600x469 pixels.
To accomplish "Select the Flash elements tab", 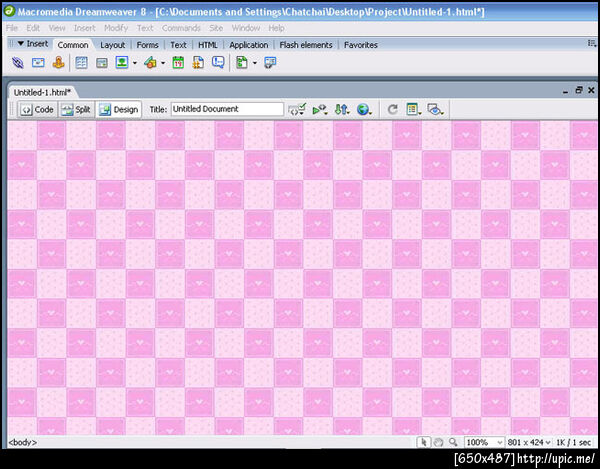I will click(306, 45).
